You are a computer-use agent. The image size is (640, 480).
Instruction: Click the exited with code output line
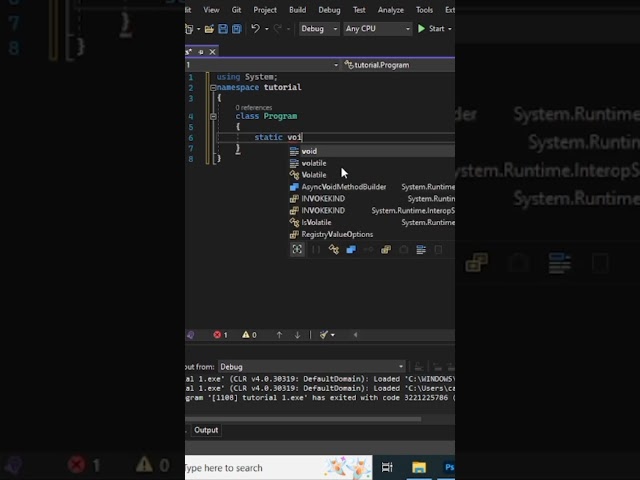tap(320, 398)
